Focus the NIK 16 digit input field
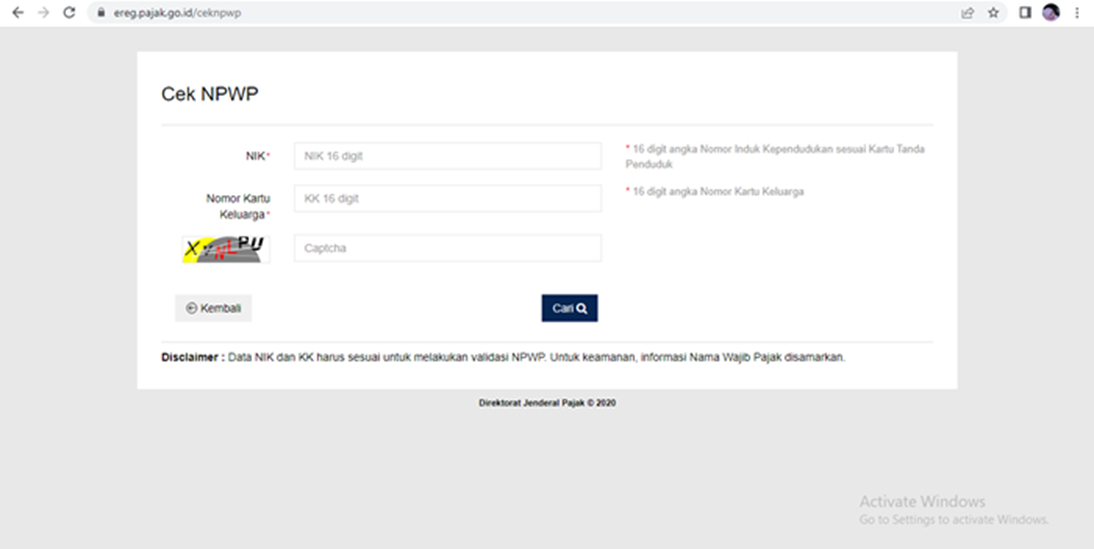 [447, 156]
